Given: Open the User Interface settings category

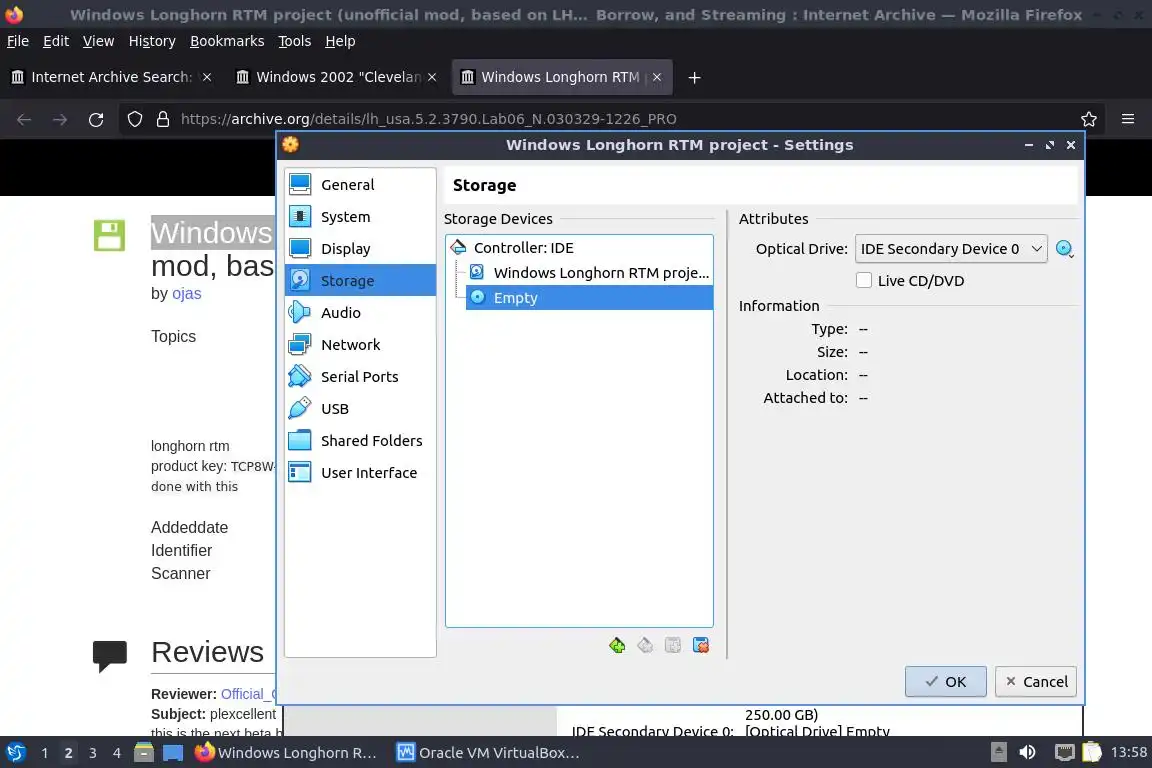Looking at the screenshot, I should (x=360, y=473).
